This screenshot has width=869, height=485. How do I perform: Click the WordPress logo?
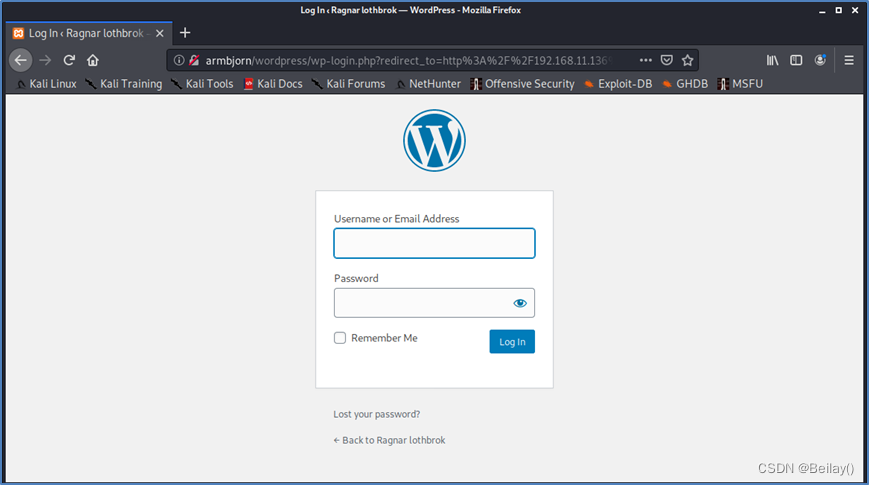click(x=434, y=140)
